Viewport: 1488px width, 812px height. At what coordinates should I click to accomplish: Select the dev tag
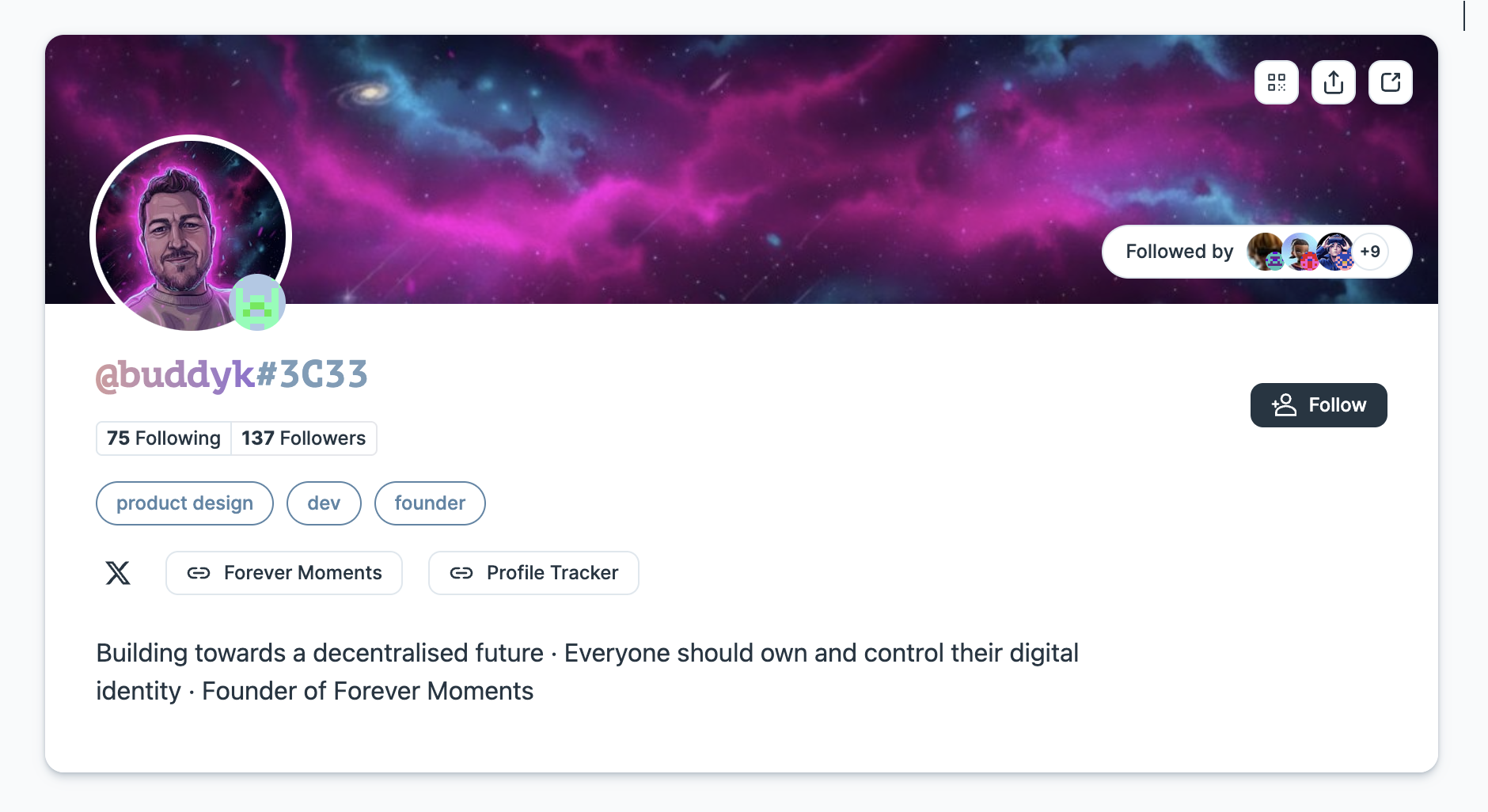click(x=324, y=503)
